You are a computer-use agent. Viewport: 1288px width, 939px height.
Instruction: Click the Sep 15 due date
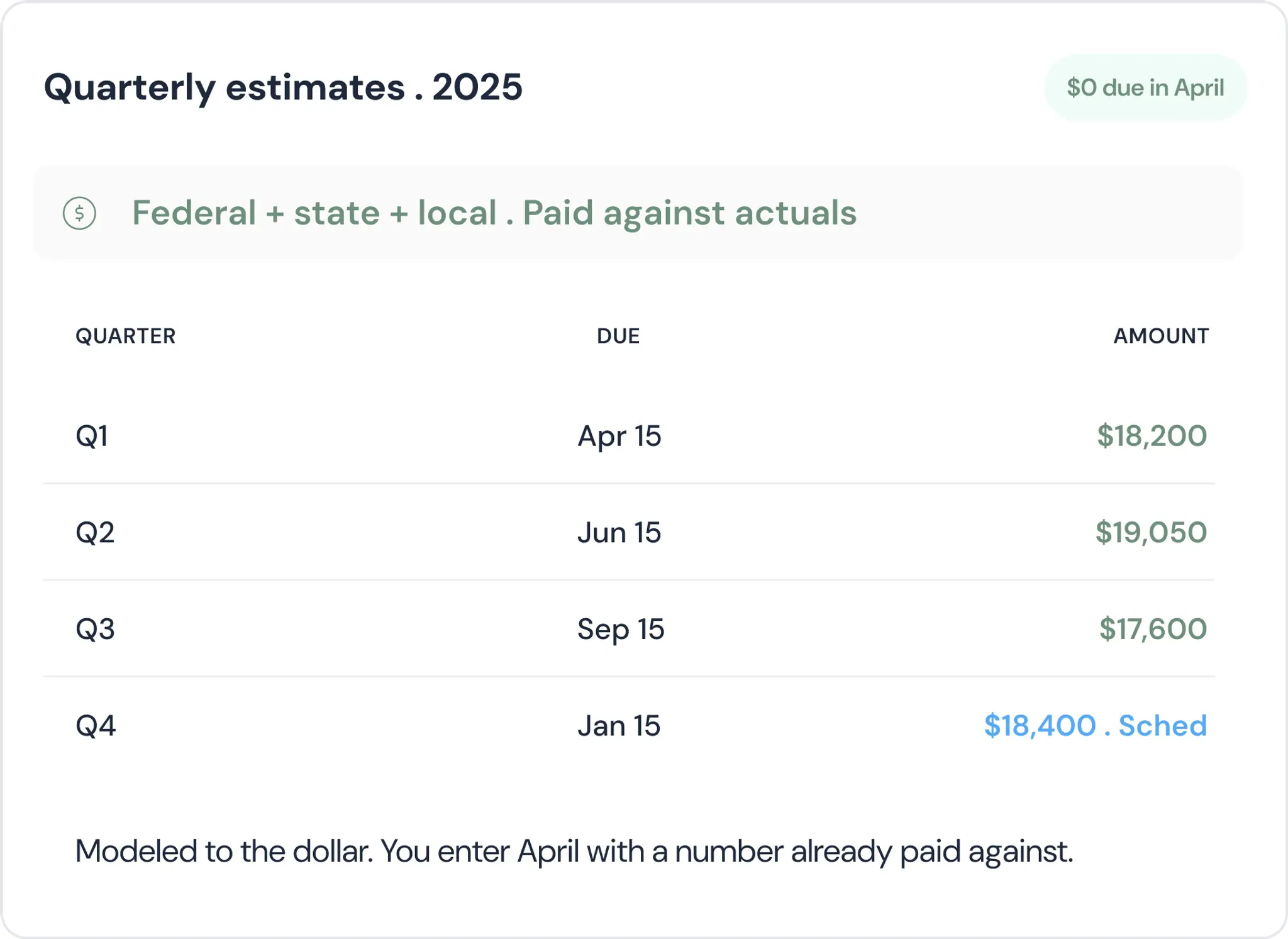pyautogui.click(x=621, y=630)
